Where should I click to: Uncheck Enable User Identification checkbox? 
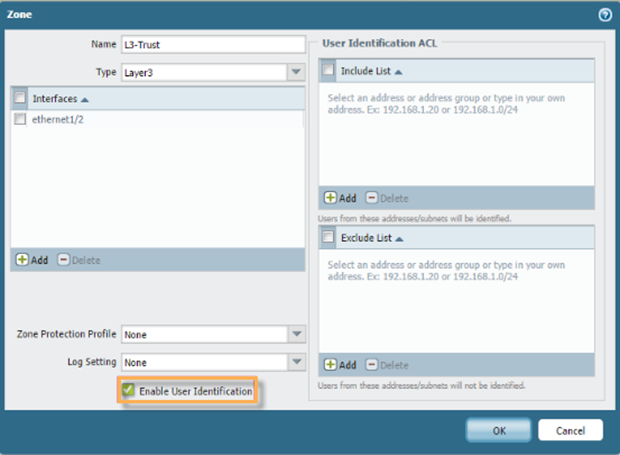(128, 390)
